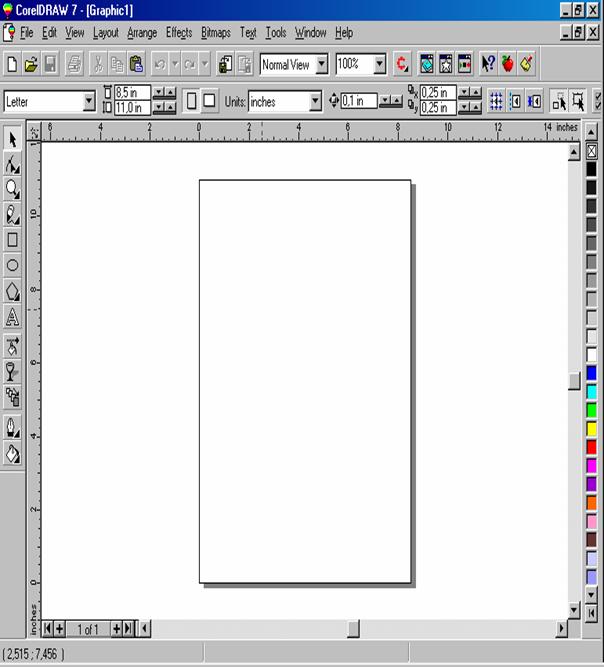604x667 pixels.
Task: Click the page width 8.5 in field
Action: [132, 93]
